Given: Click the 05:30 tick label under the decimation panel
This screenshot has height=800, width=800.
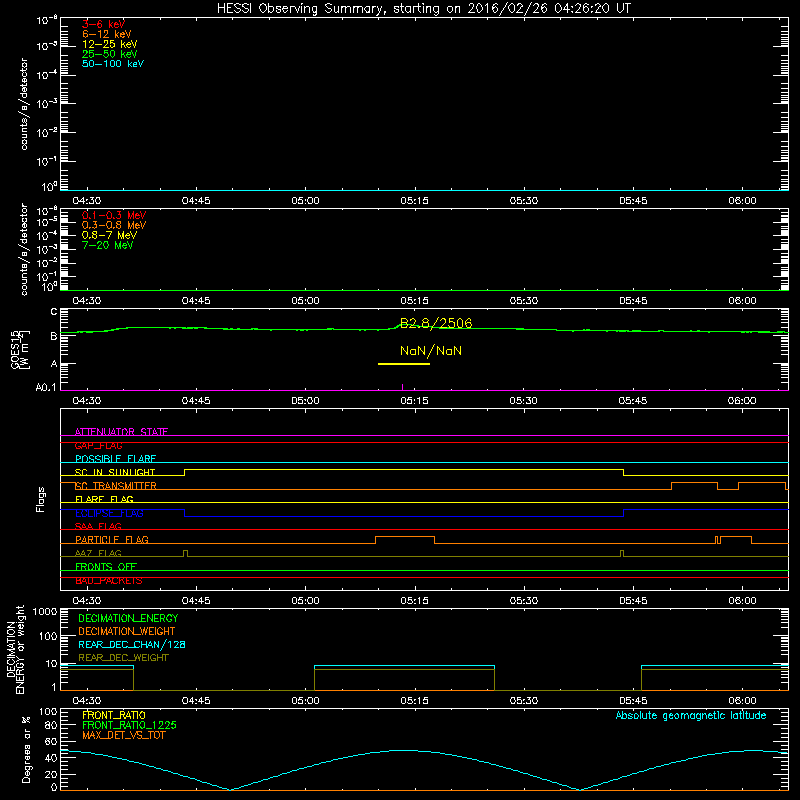Looking at the screenshot, I should click(523, 701).
